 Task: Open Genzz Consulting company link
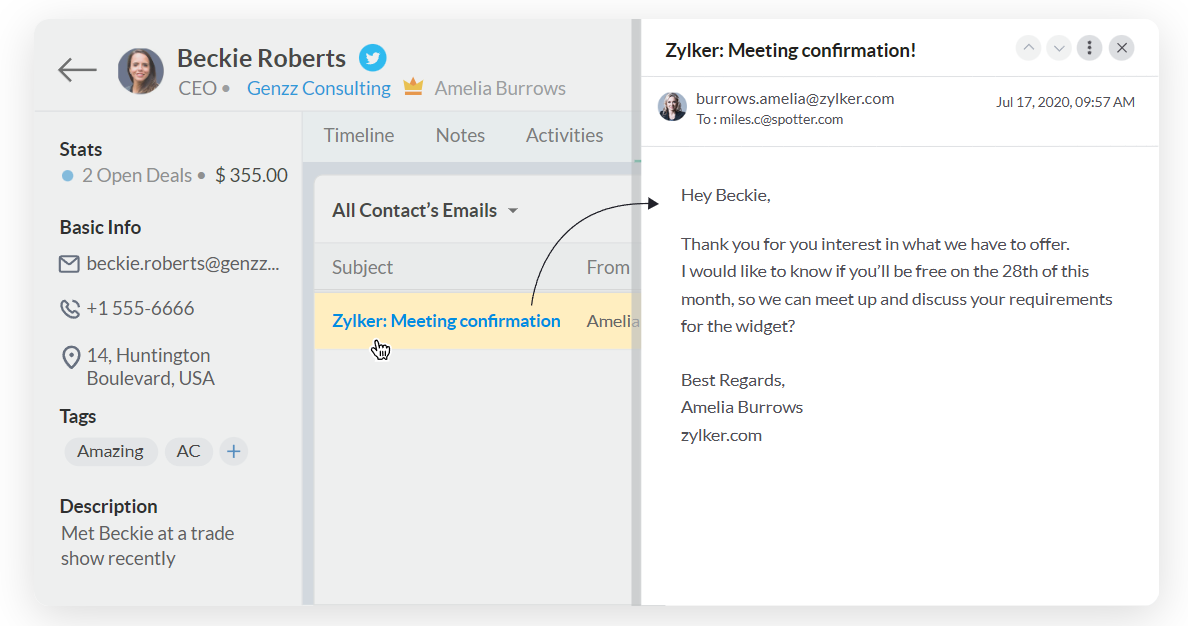point(319,89)
